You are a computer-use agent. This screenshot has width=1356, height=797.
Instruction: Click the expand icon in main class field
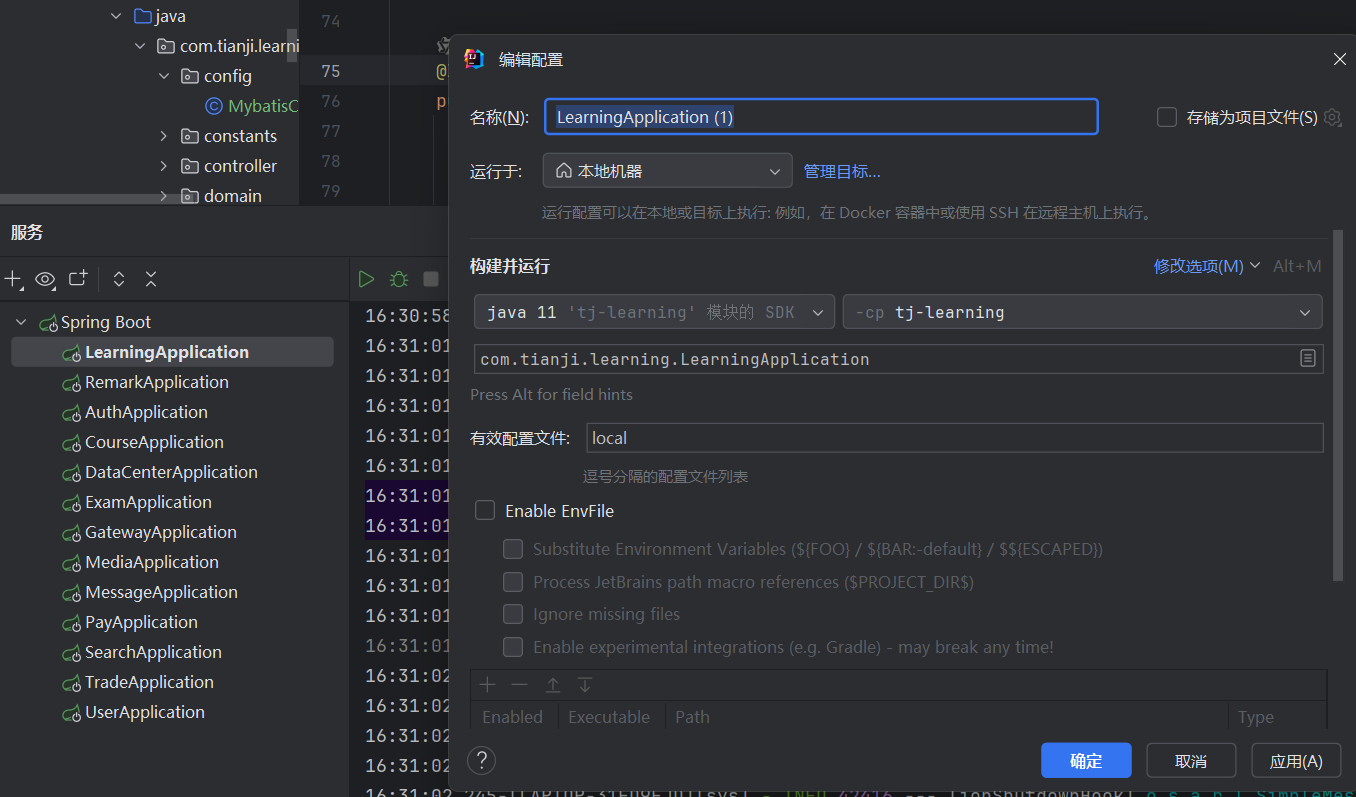click(1307, 358)
